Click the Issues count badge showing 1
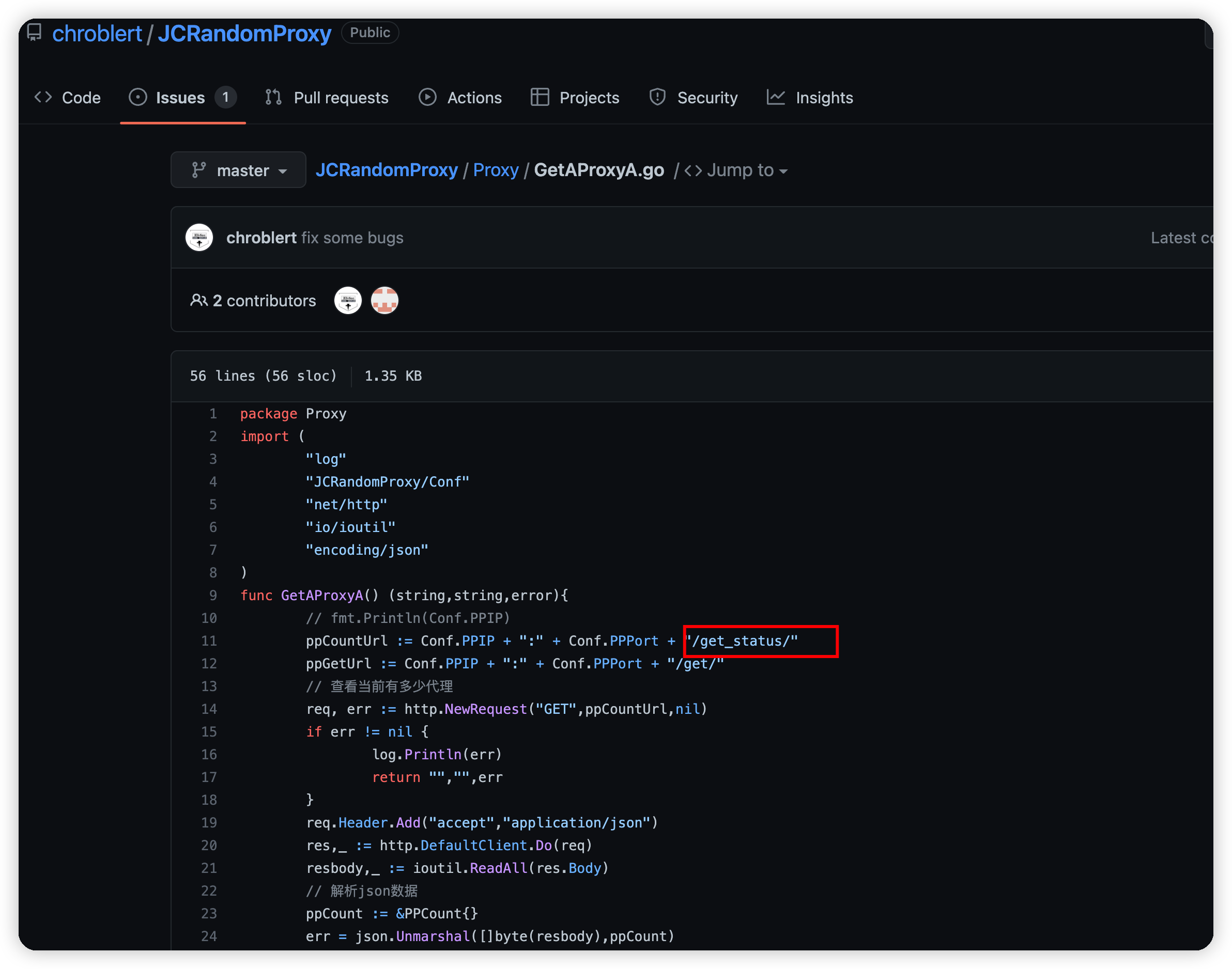Screen dimensions: 1232x969 point(225,97)
